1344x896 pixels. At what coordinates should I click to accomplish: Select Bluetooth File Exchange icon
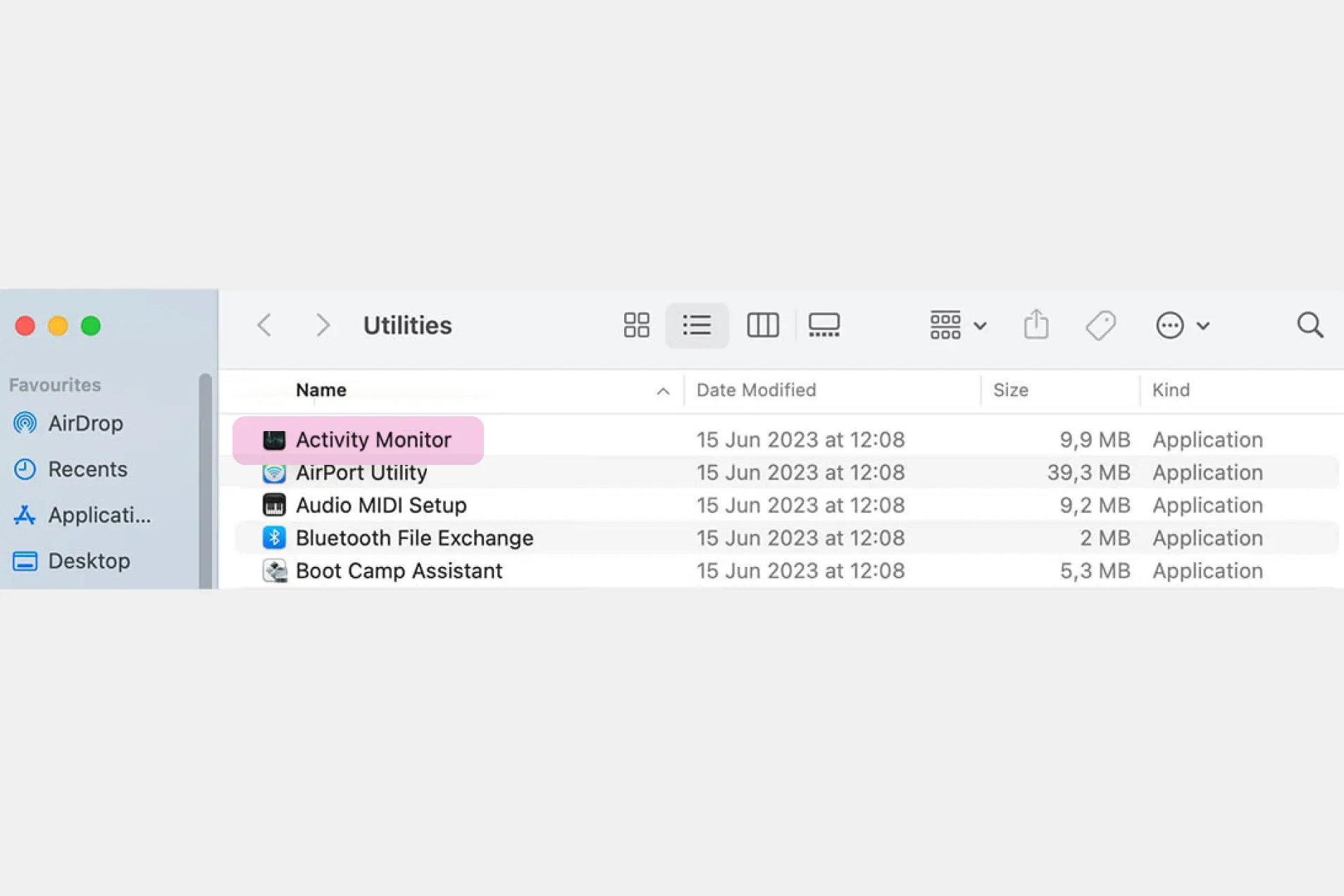click(274, 538)
